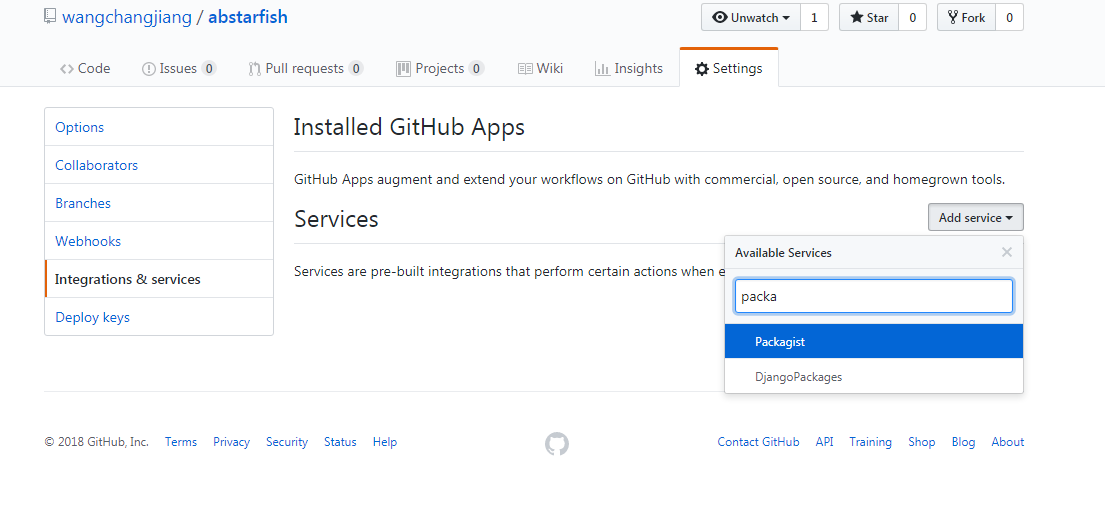Select Integrations & services sidebar item
Image resolution: width=1105 pixels, height=519 pixels.
tap(159, 279)
